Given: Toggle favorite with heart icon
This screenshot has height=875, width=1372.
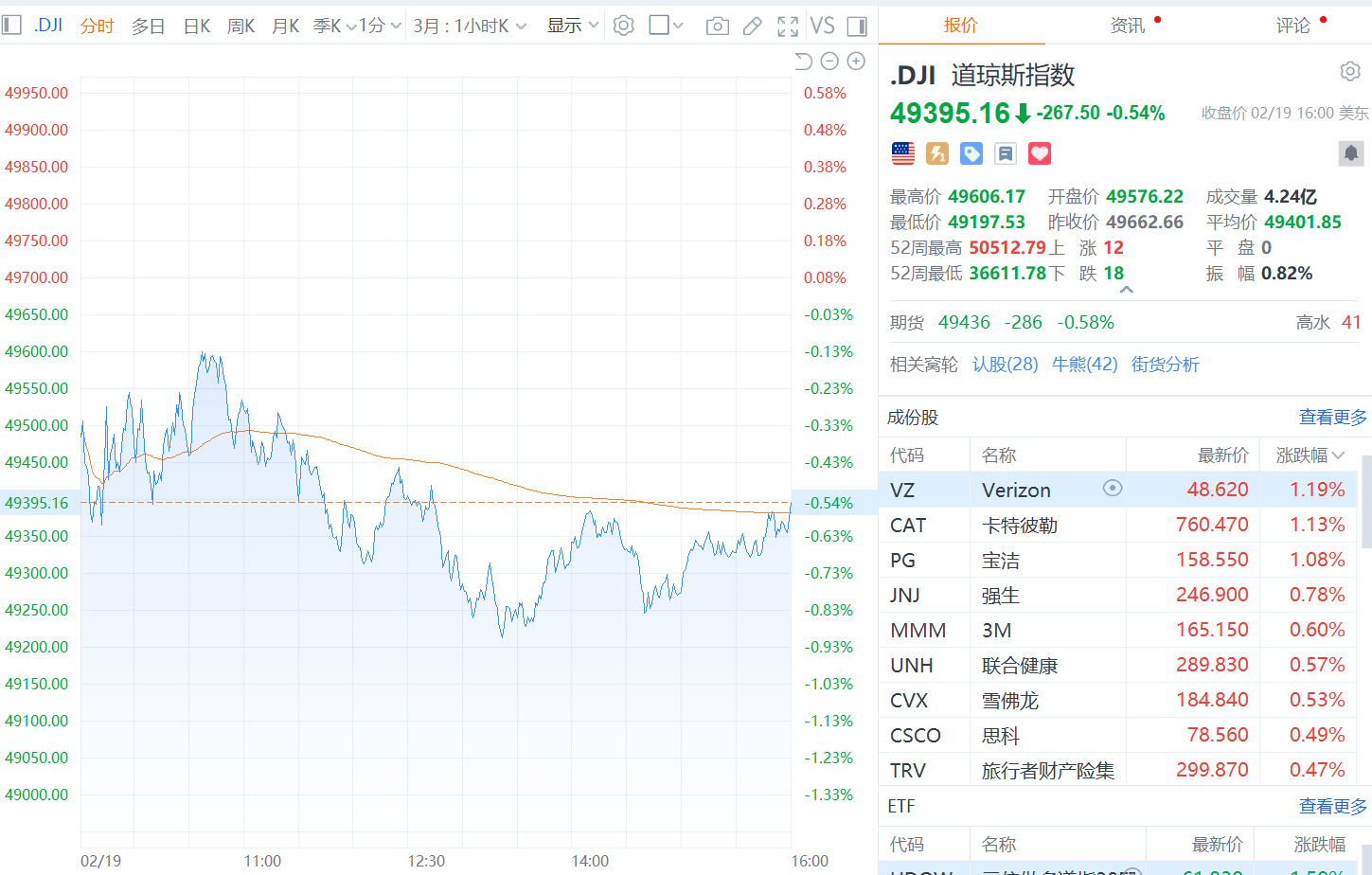Looking at the screenshot, I should 1040,153.
